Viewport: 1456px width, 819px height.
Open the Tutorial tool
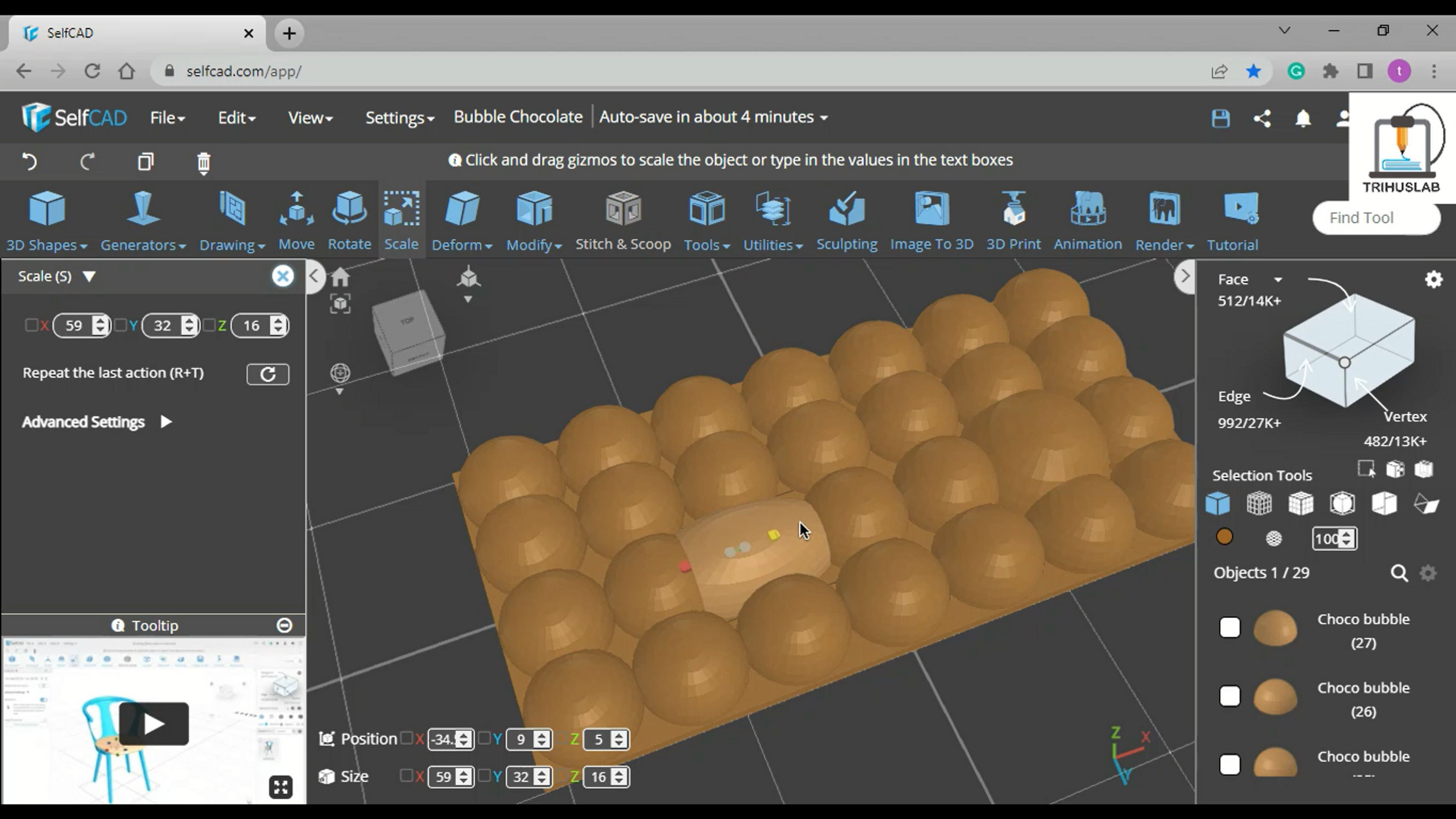pos(1232,221)
